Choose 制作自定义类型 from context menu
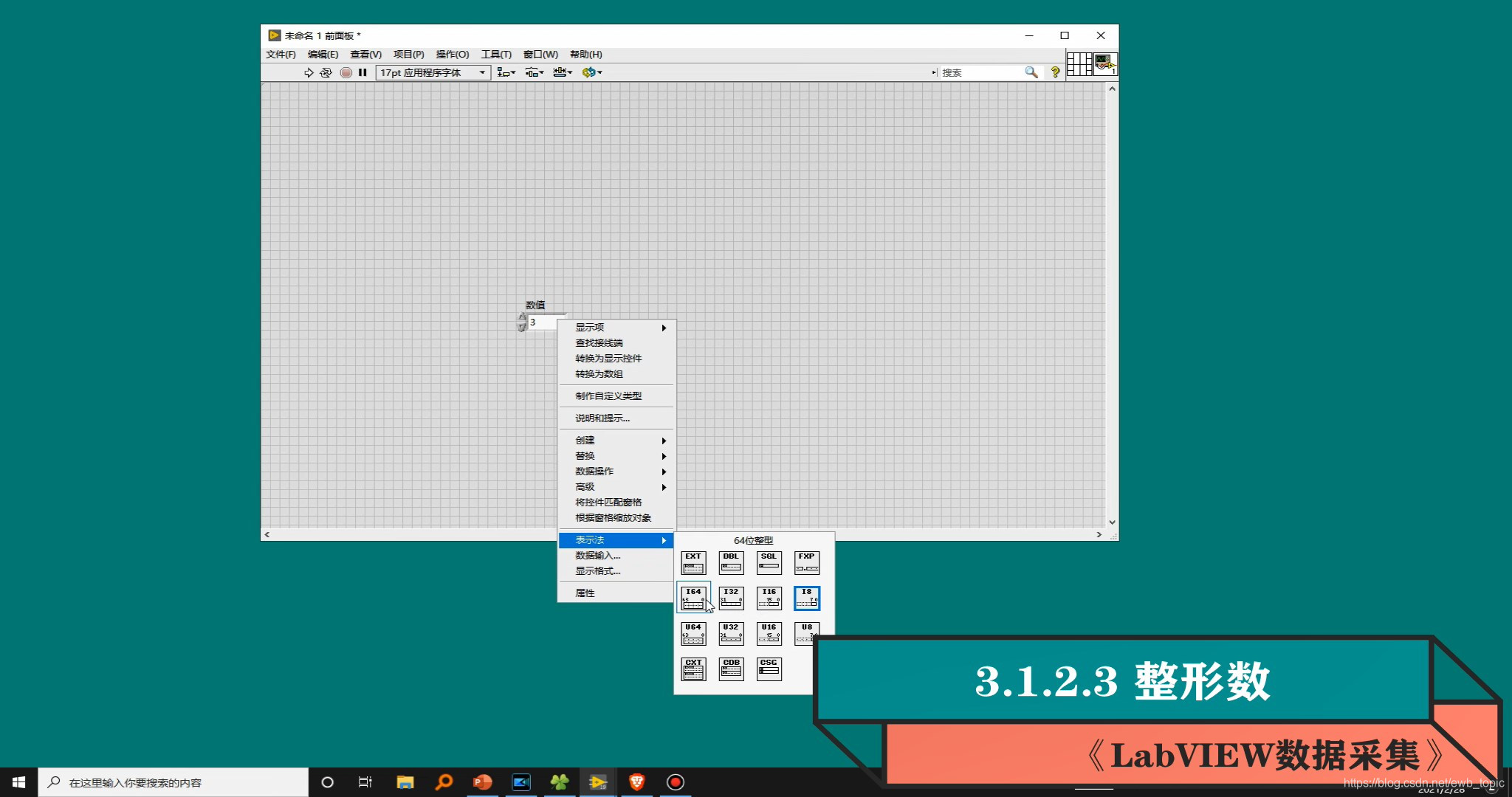The width and height of the screenshot is (1512, 797). tap(616, 396)
